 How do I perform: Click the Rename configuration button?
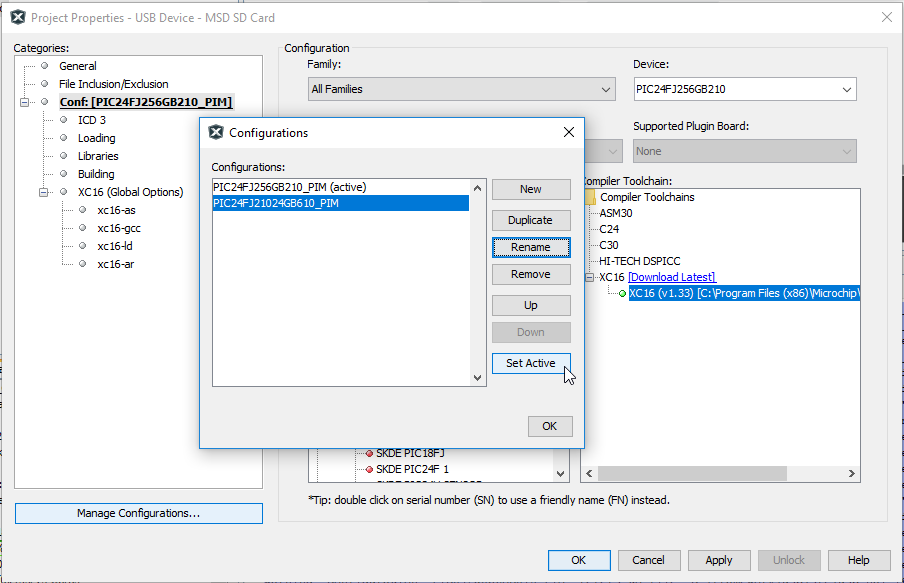pos(531,247)
